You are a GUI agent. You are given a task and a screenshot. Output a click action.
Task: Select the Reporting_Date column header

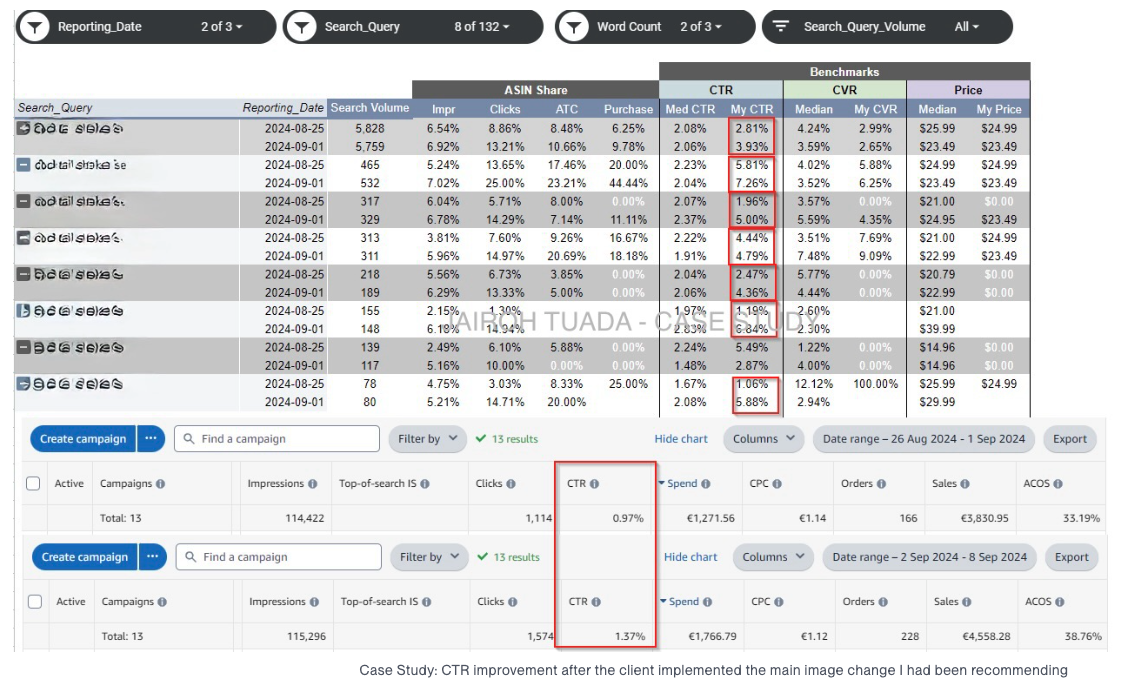coord(283,108)
